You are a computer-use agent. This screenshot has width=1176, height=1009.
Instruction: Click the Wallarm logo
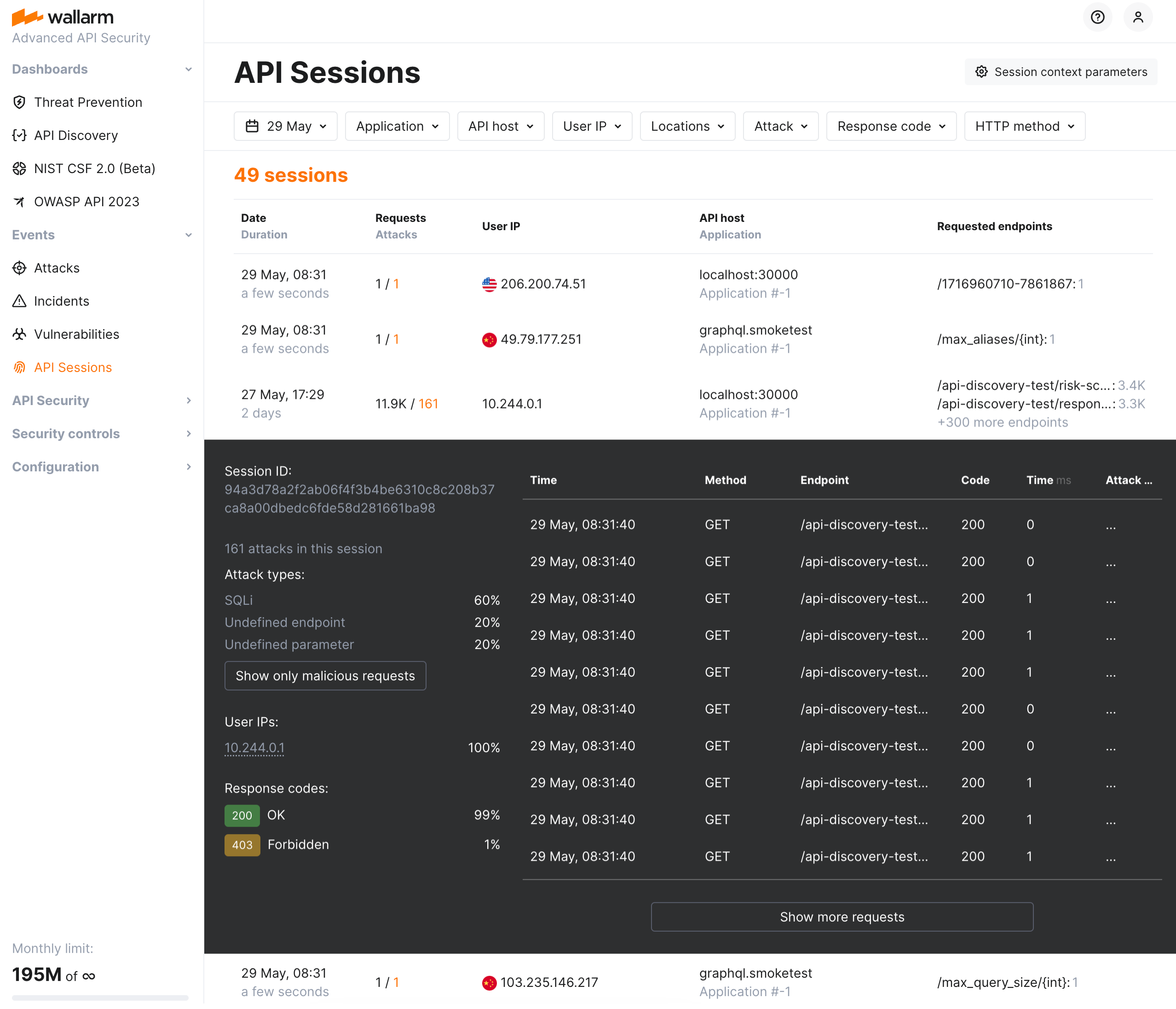point(63,17)
